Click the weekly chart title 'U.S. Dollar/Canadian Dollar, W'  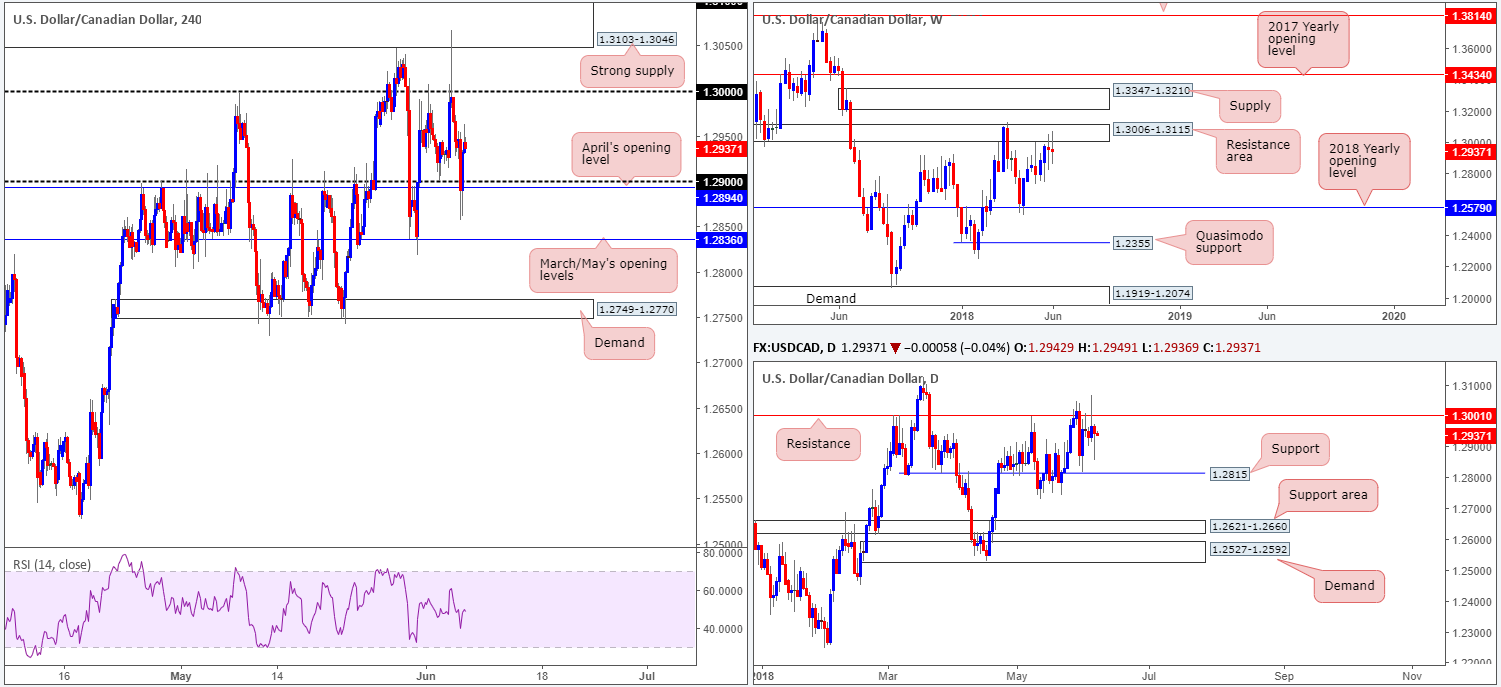coord(852,19)
